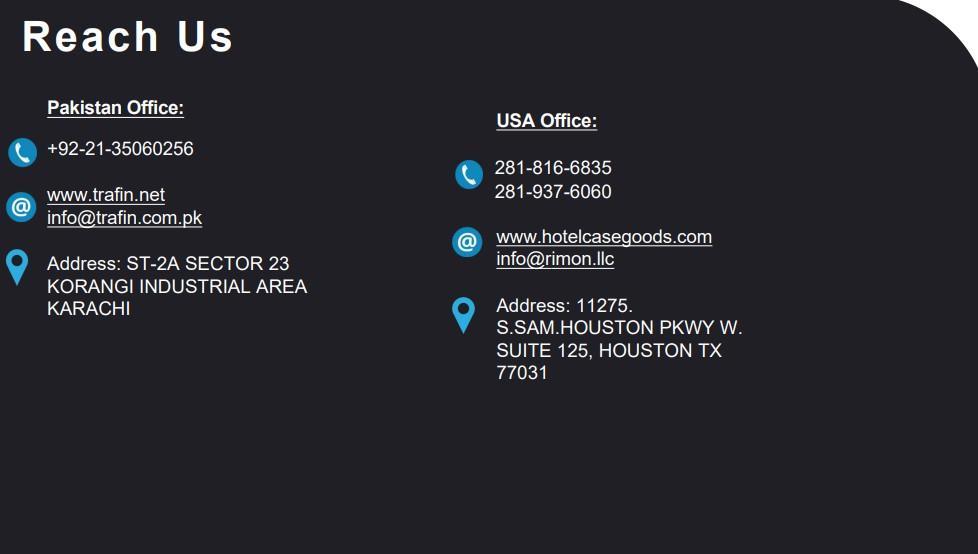Click phone number 281-937-6060

553,191
